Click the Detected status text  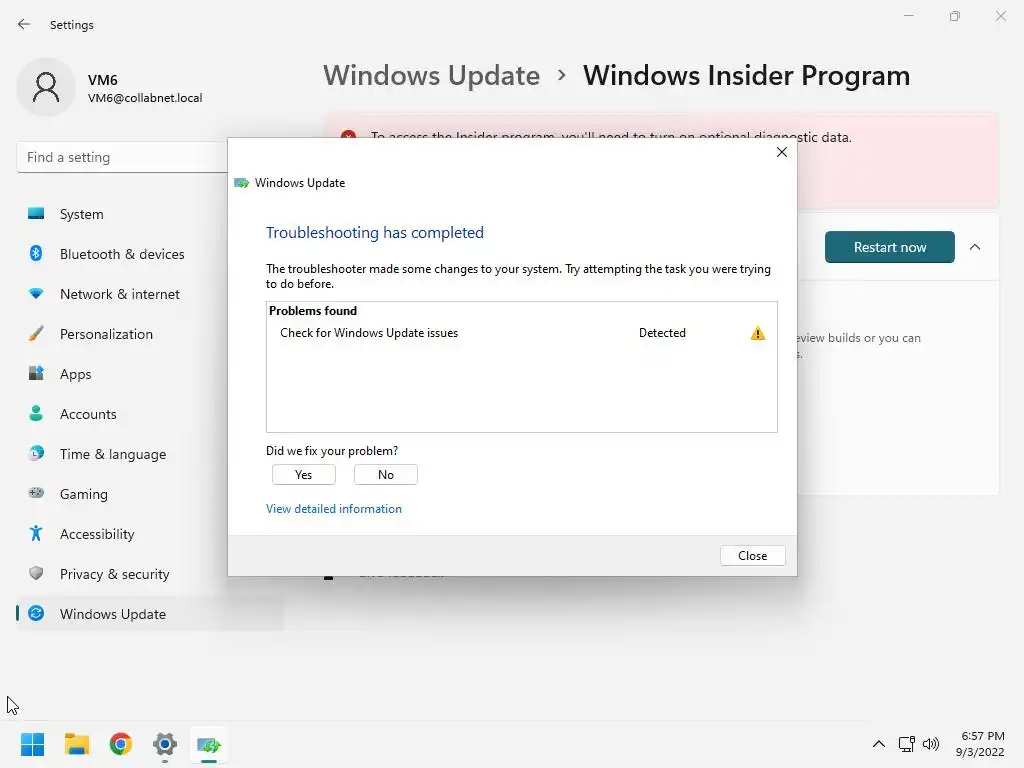(662, 333)
